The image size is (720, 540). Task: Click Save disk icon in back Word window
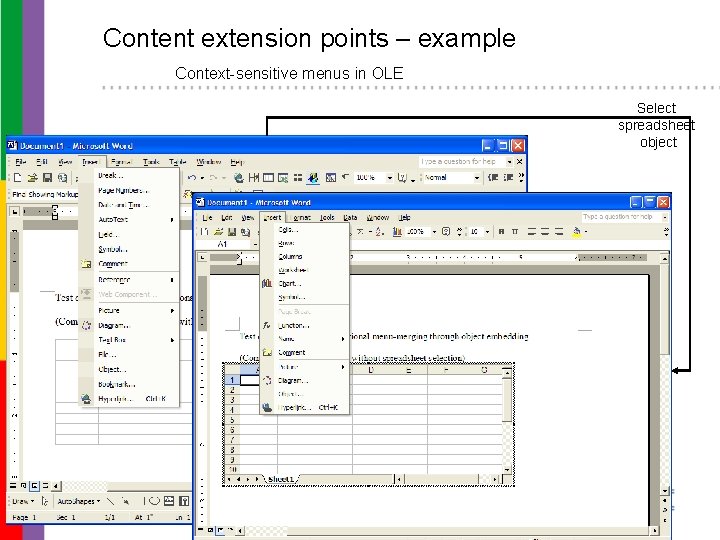(x=47, y=177)
